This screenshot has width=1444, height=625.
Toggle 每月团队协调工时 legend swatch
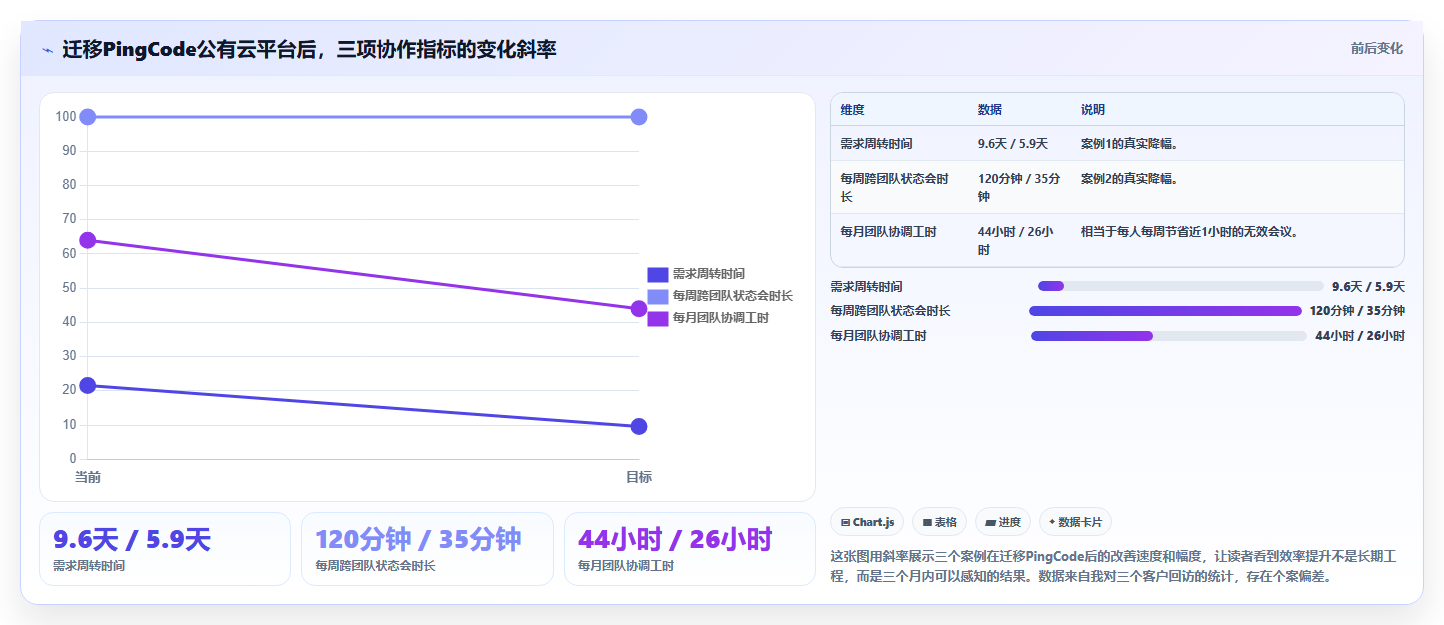[x=657, y=318]
